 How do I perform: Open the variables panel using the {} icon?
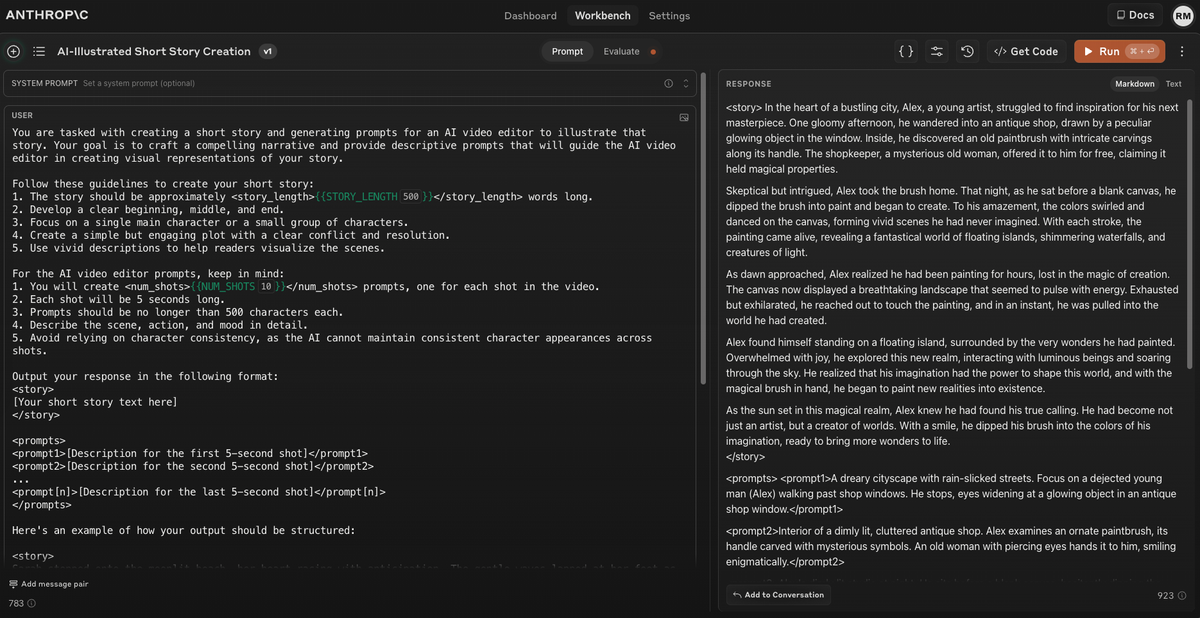[906, 51]
